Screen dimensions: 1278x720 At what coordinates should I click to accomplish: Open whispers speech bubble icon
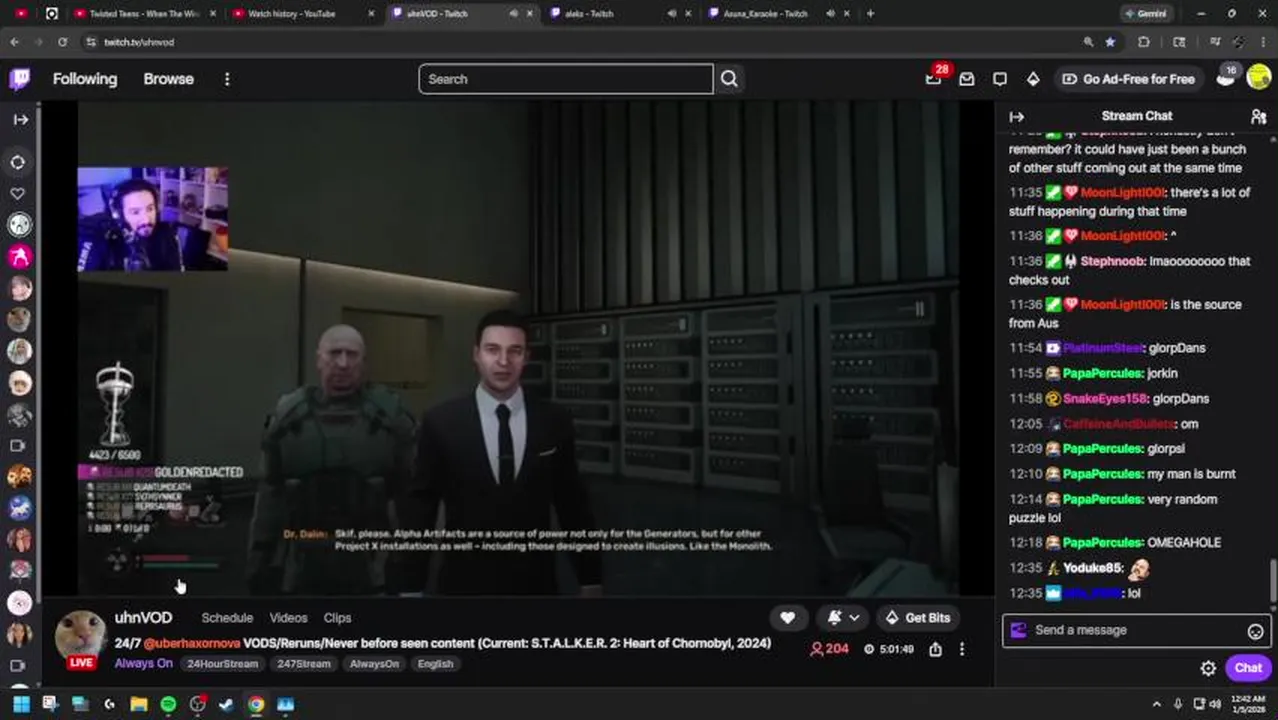pyautogui.click(x=1000, y=79)
